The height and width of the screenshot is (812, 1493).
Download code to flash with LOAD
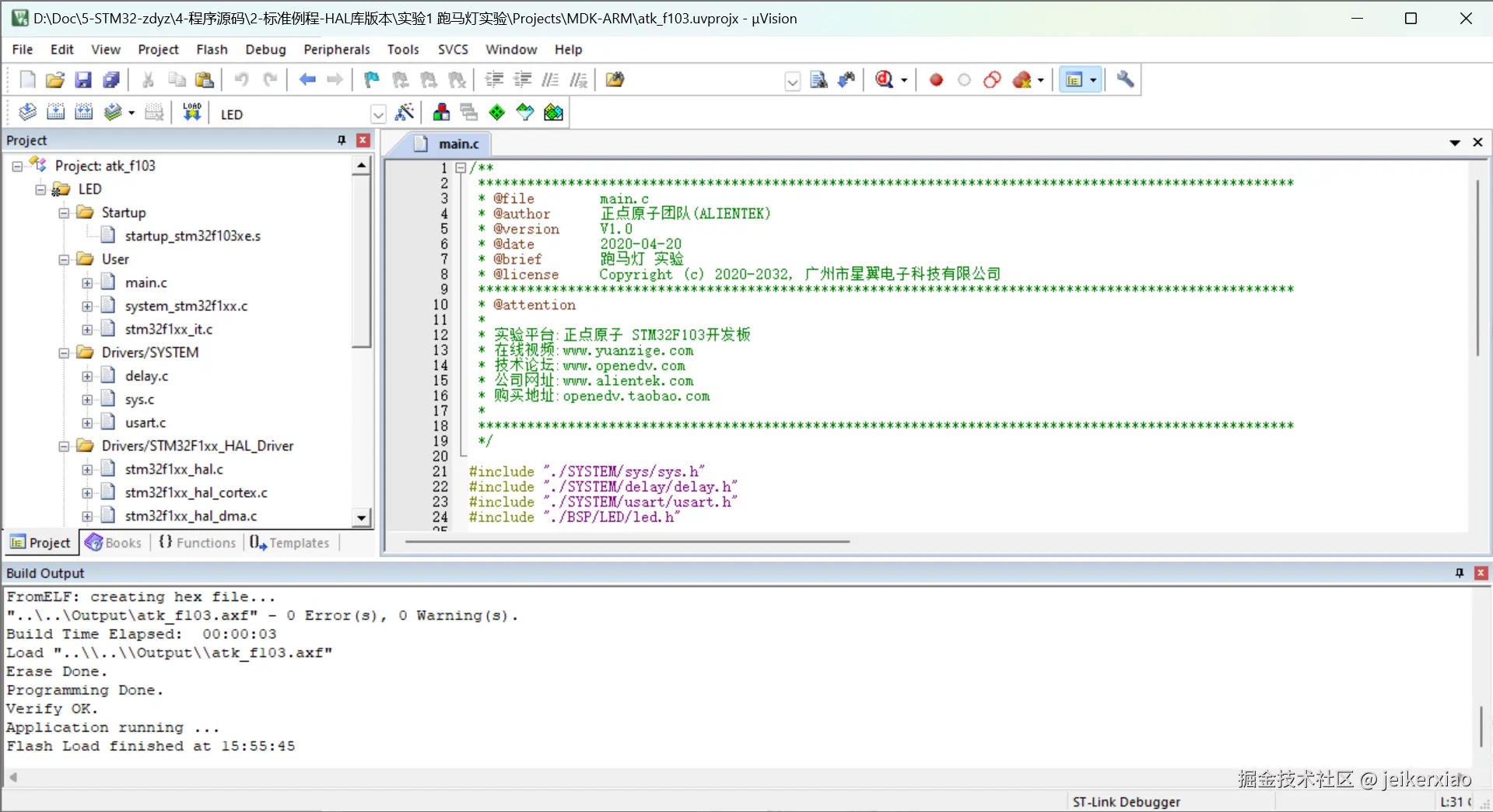[x=192, y=113]
